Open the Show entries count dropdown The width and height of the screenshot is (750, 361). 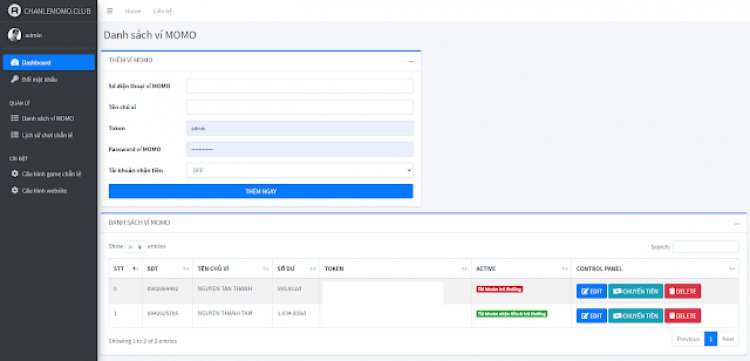[135, 247]
